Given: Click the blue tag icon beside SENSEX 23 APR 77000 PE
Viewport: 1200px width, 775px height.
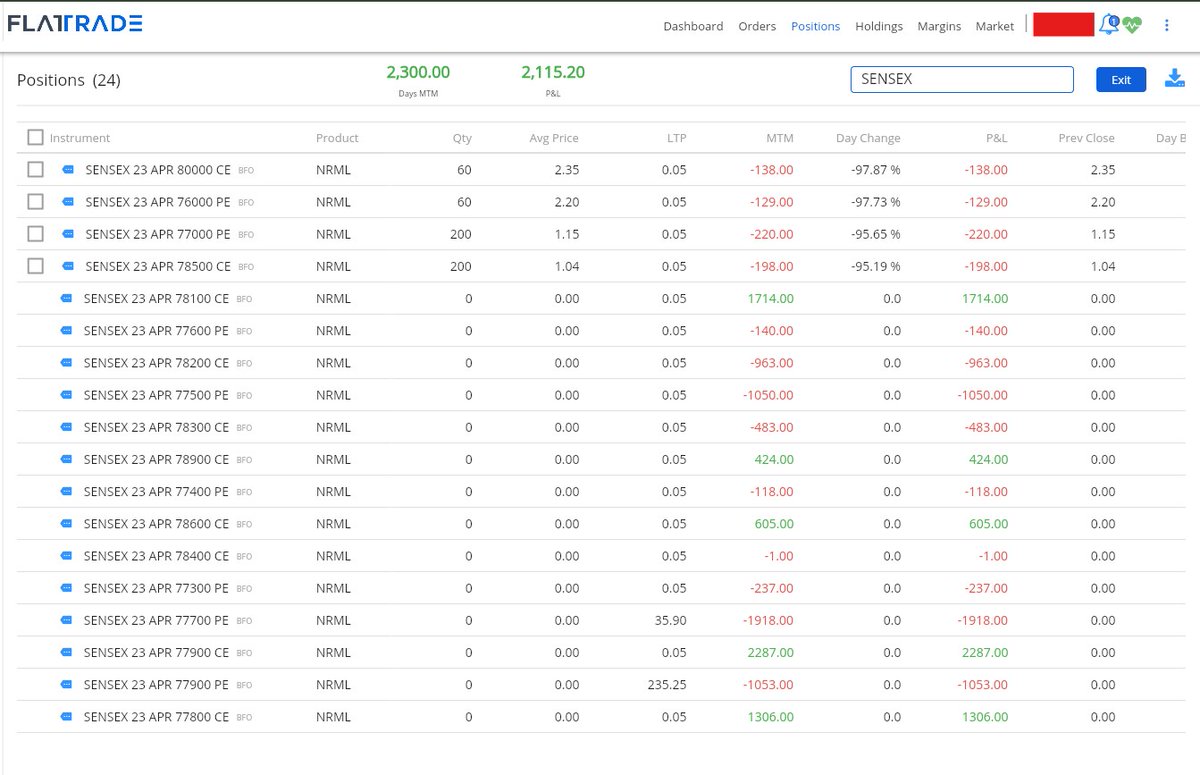Looking at the screenshot, I should [x=68, y=234].
